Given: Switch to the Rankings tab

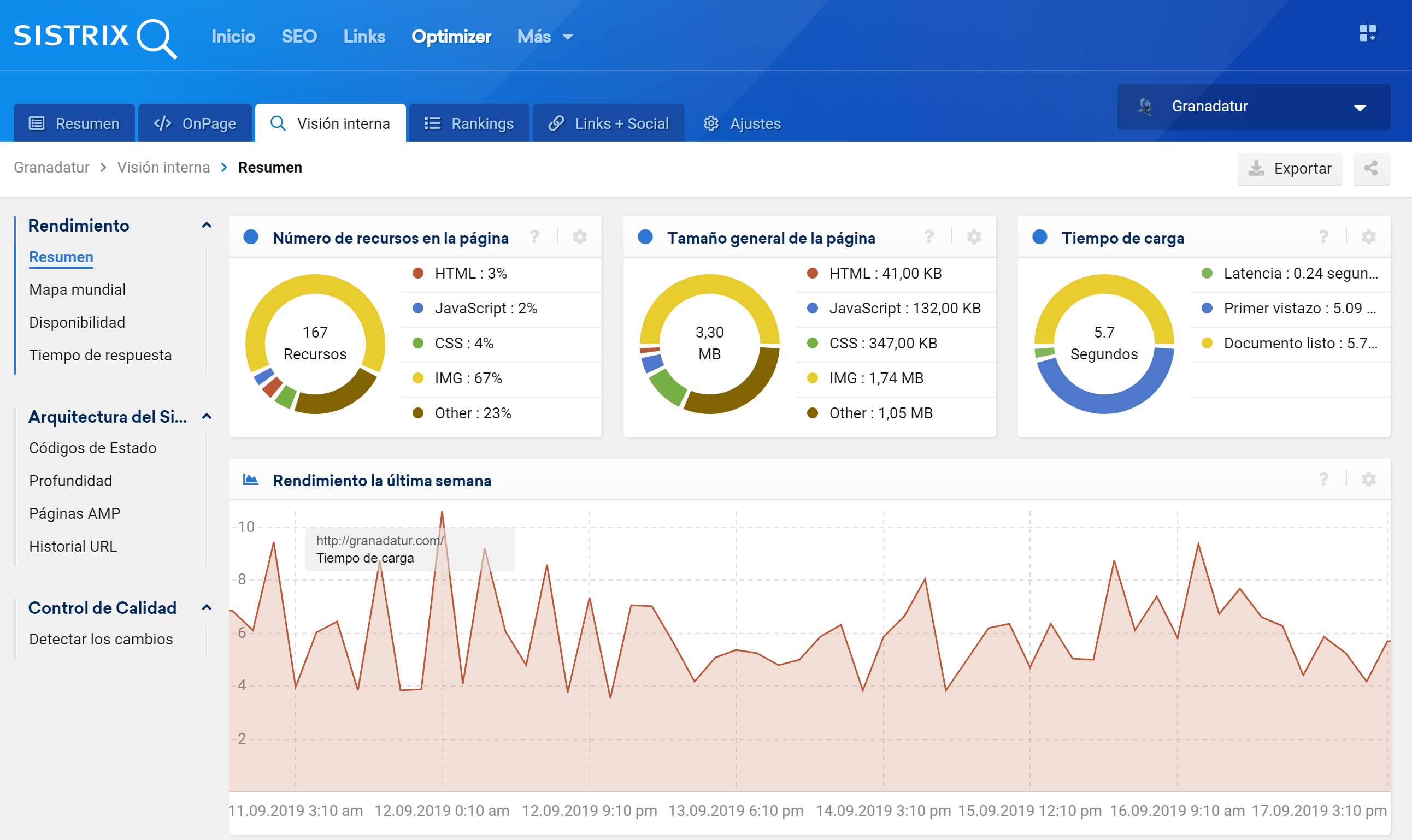Looking at the screenshot, I should tap(469, 123).
